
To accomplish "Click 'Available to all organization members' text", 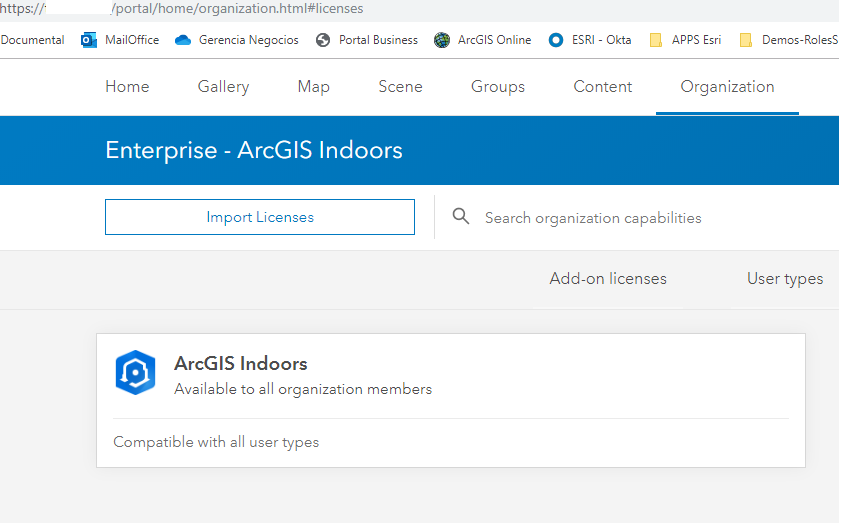I will point(303,389).
